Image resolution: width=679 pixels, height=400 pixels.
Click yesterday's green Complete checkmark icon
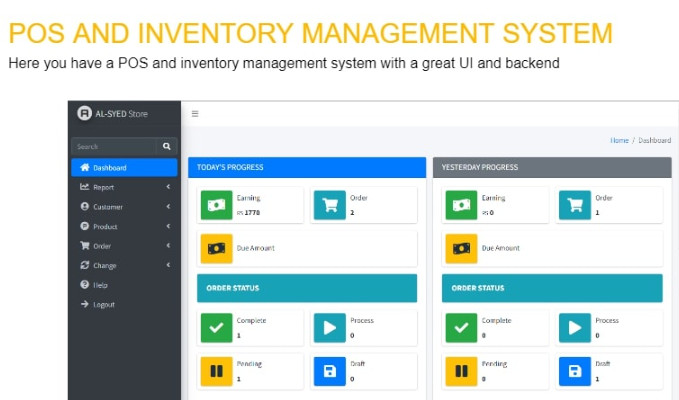[462, 328]
